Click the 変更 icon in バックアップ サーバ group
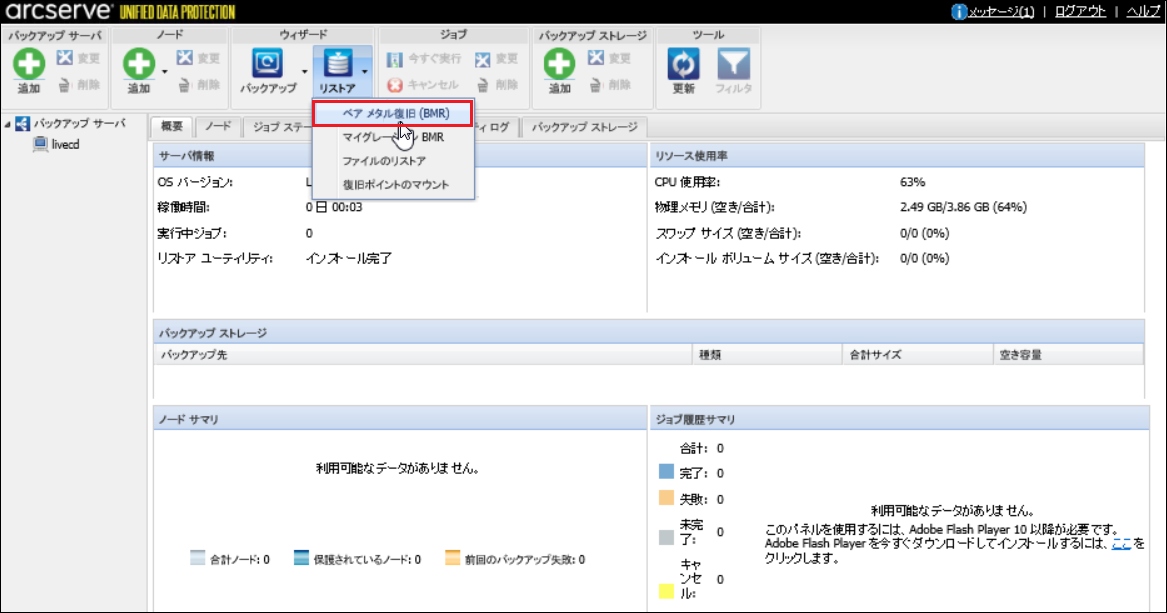1167x613 pixels. tap(65, 58)
